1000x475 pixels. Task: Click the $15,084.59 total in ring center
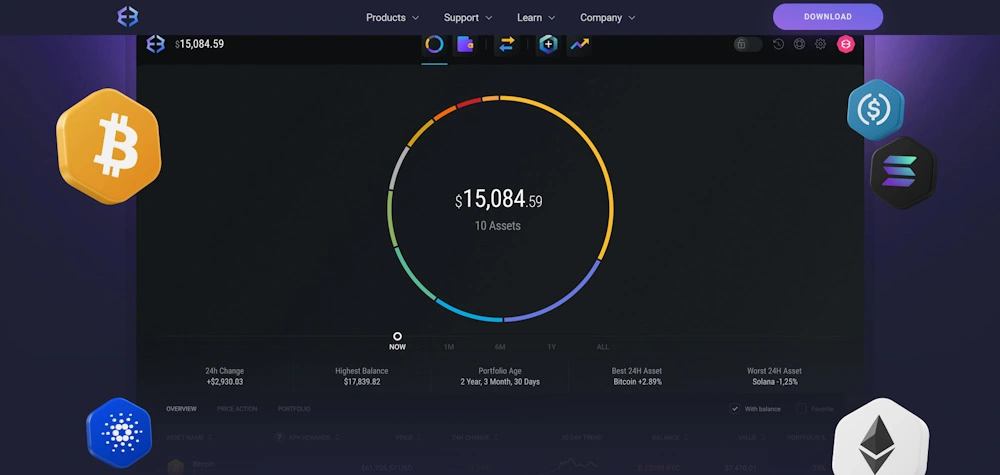(498, 200)
